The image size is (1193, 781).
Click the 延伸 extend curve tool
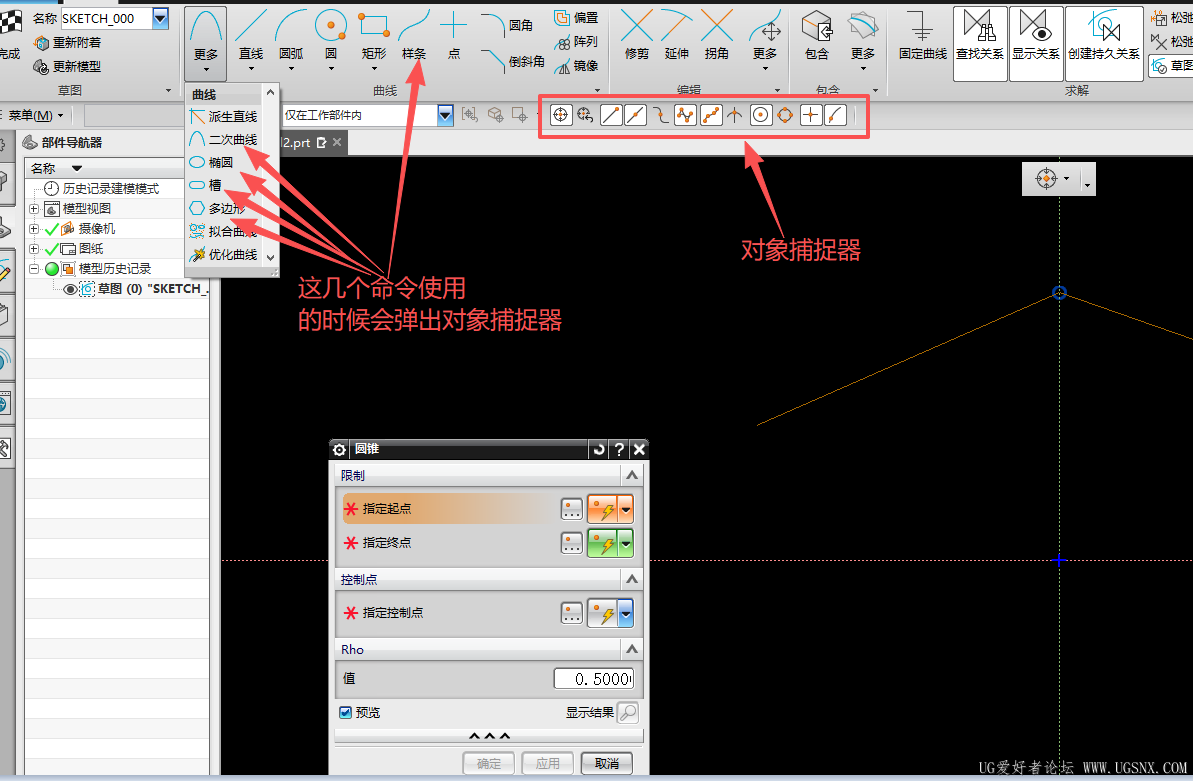pos(676,34)
